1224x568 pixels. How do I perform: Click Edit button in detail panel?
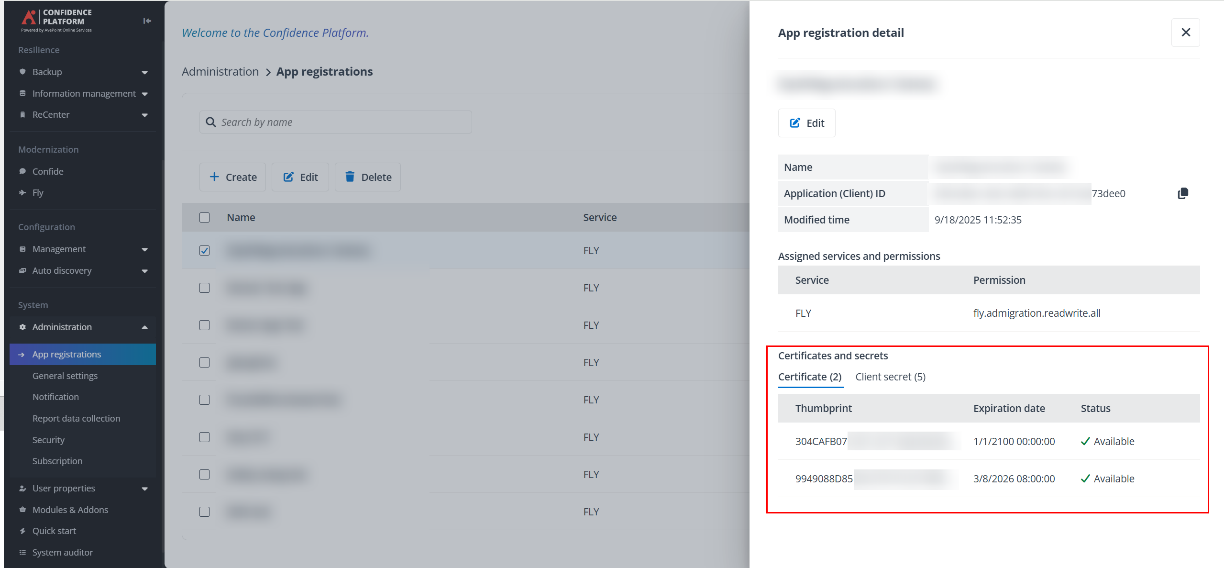pos(807,123)
